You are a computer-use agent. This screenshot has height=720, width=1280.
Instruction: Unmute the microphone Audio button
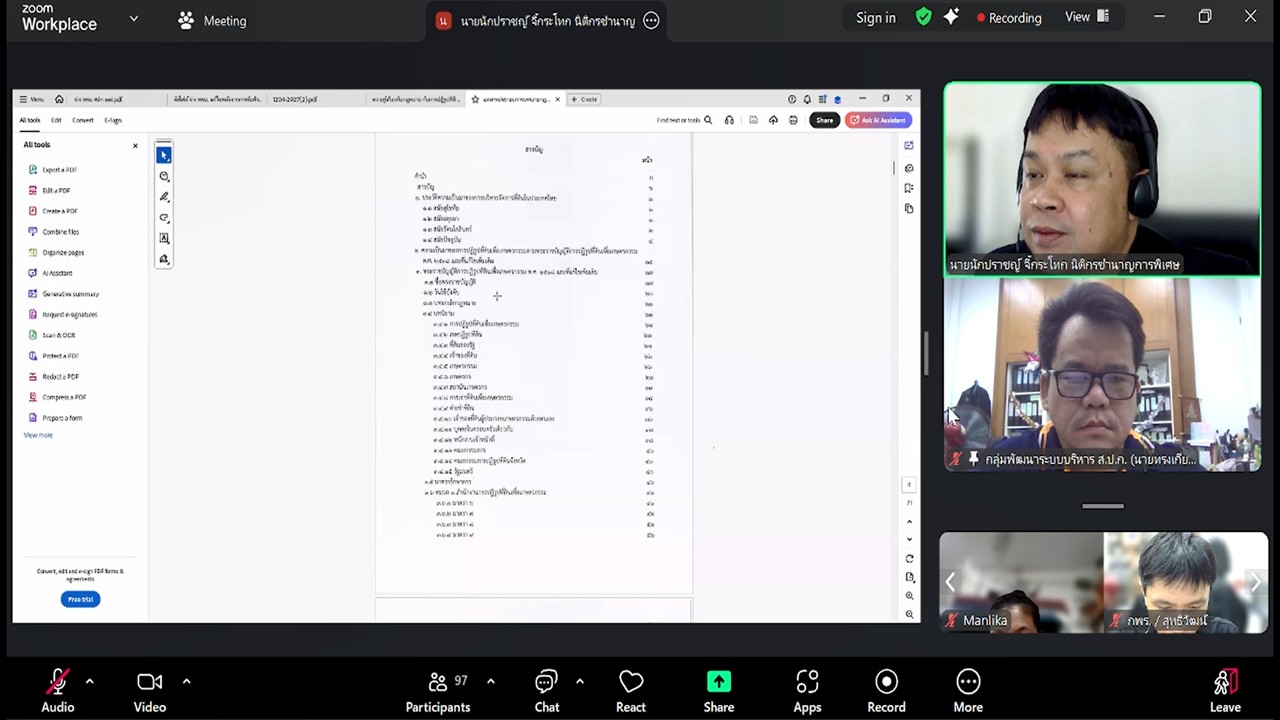click(x=58, y=691)
